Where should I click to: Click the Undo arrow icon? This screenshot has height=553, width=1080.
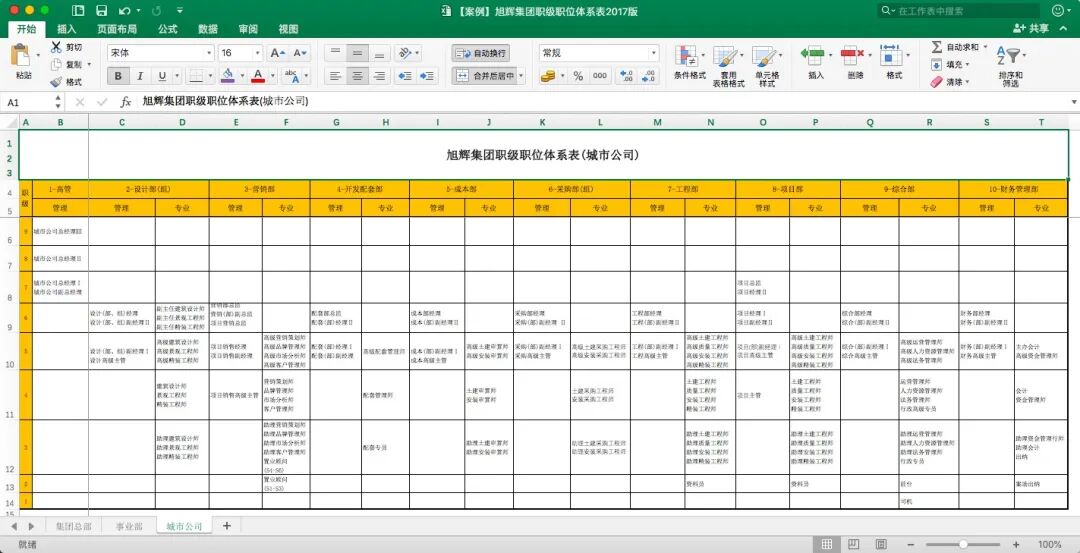click(124, 10)
